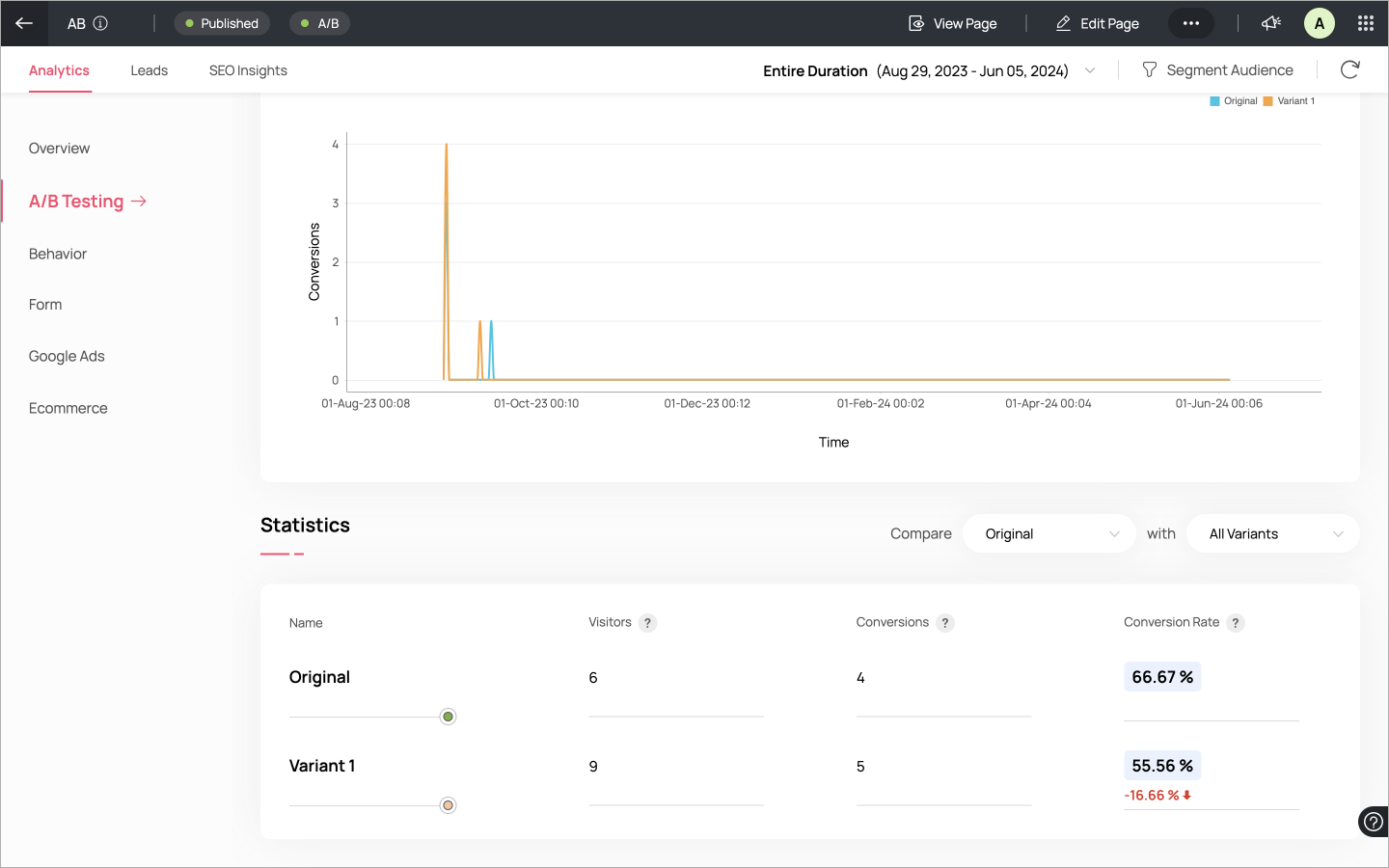The width and height of the screenshot is (1389, 868).
Task: Go to Behavior in the sidebar
Action: [x=58, y=254]
